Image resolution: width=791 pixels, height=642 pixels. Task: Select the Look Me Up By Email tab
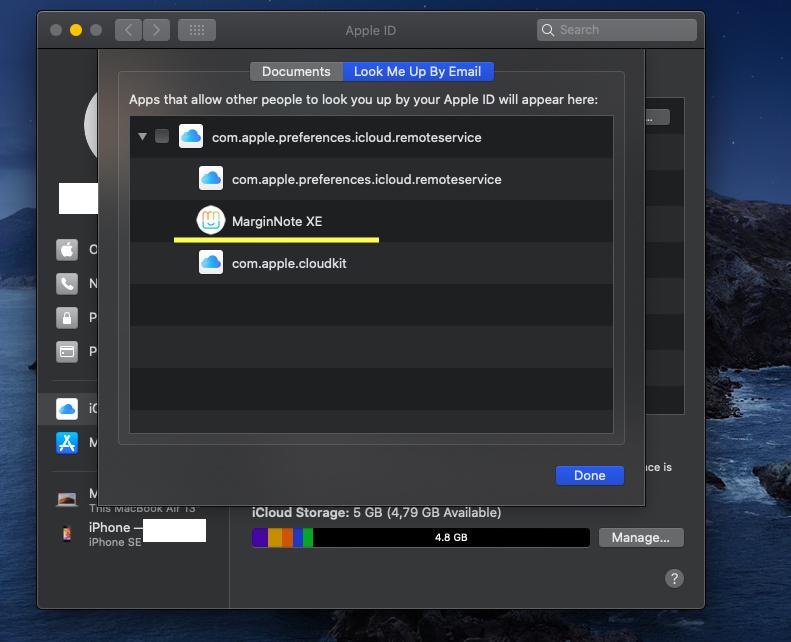click(x=418, y=72)
